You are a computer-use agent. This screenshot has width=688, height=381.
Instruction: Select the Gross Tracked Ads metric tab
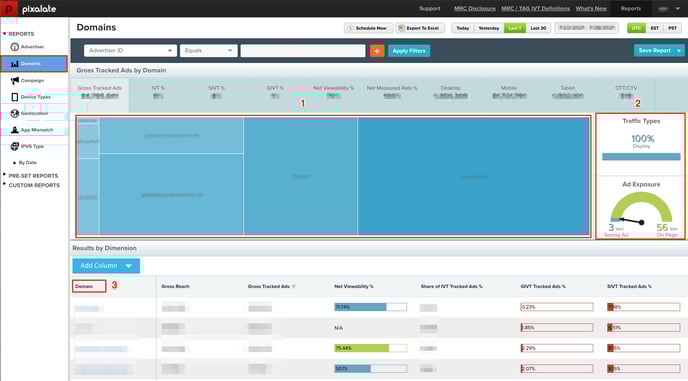100,95
